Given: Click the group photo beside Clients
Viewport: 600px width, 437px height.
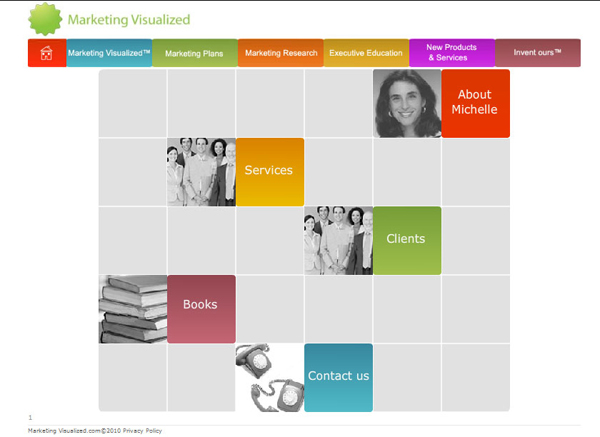Looking at the screenshot, I should [x=338, y=240].
